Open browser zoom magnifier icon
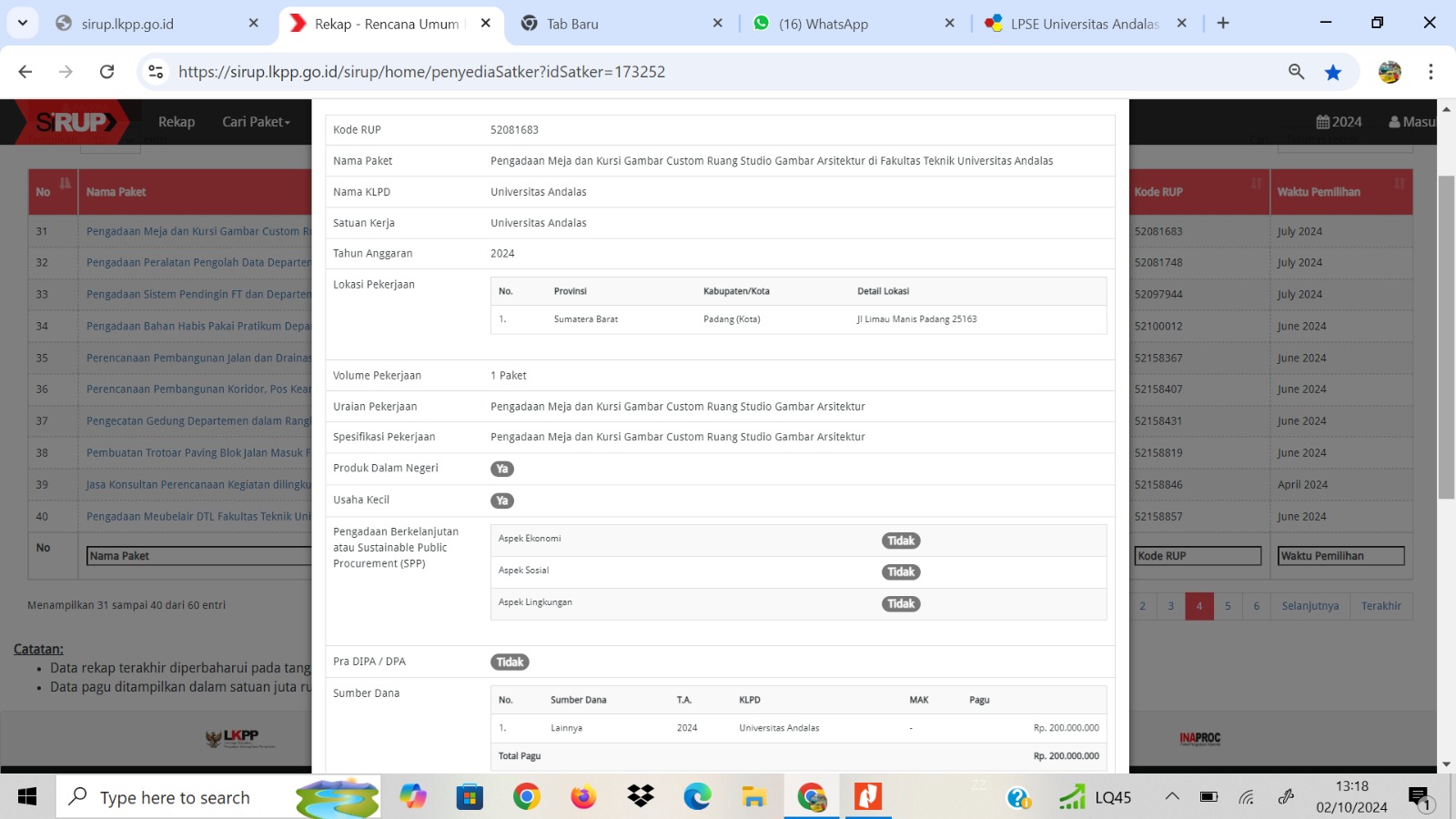 [x=1297, y=72]
